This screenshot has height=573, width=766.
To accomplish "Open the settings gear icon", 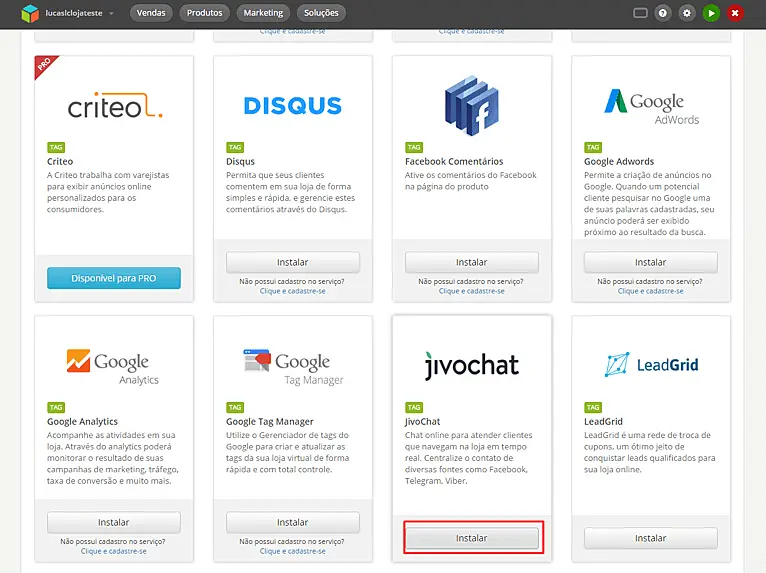I will (687, 13).
